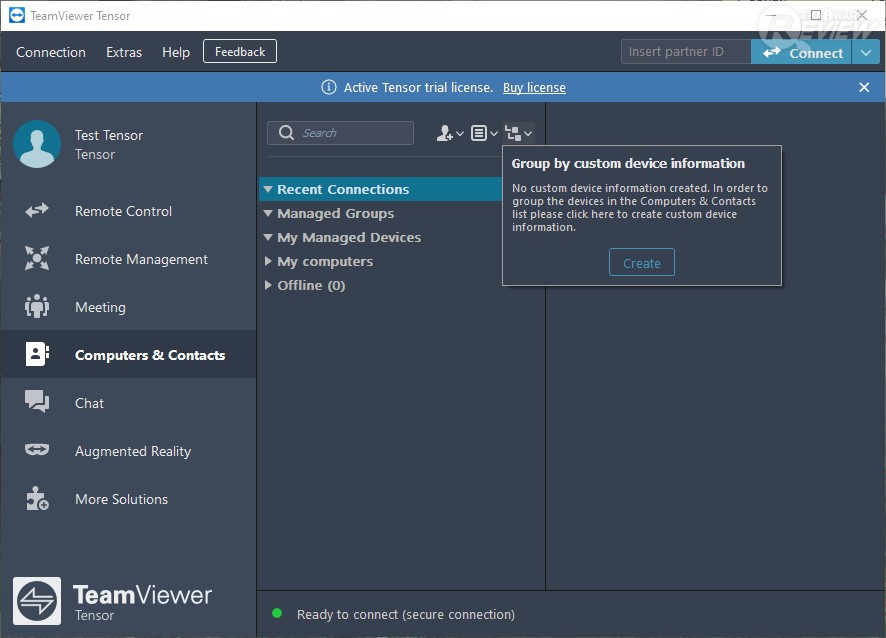Expand the My computers group

click(x=268, y=261)
